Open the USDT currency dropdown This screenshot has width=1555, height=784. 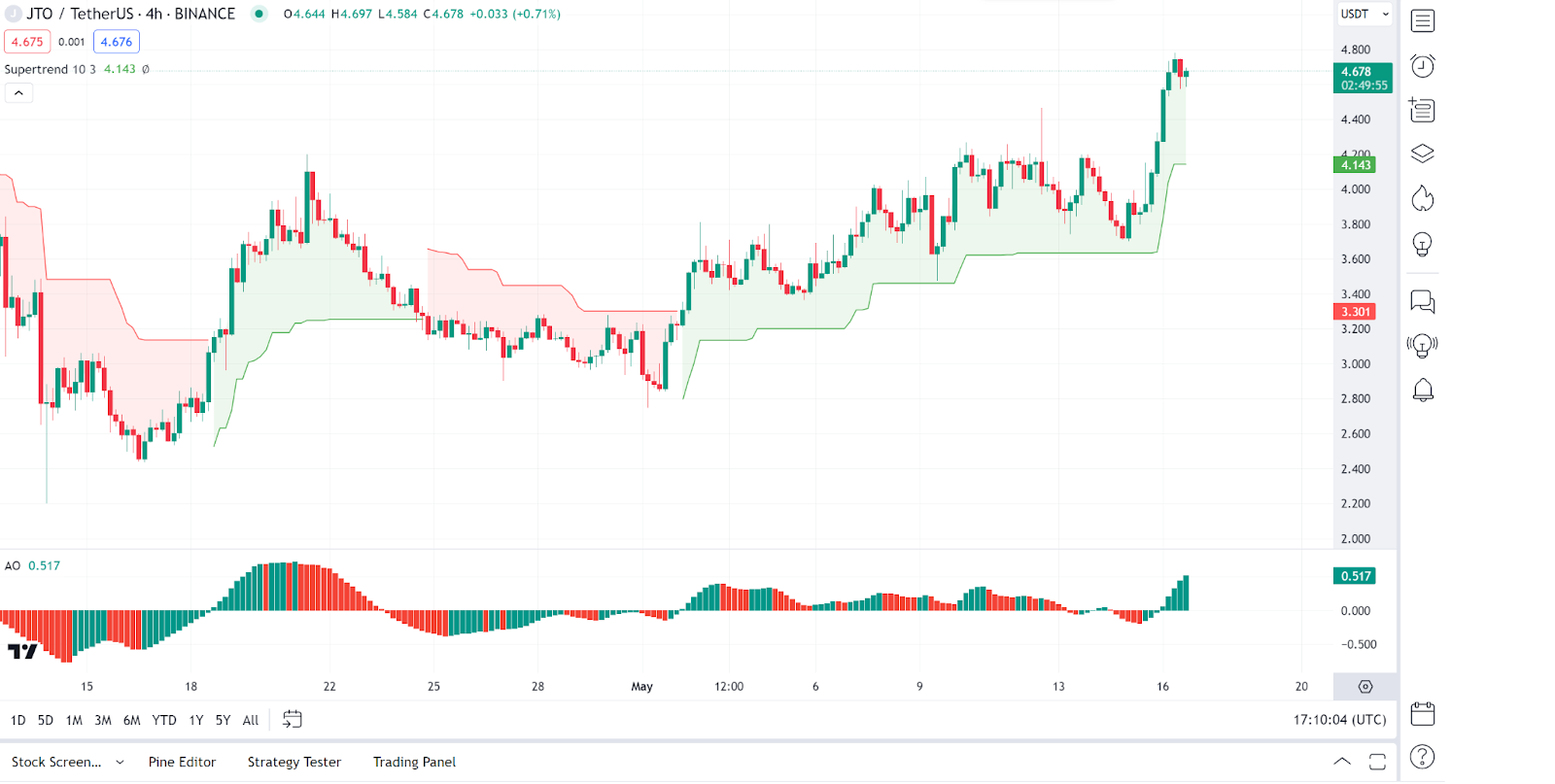point(1365,14)
